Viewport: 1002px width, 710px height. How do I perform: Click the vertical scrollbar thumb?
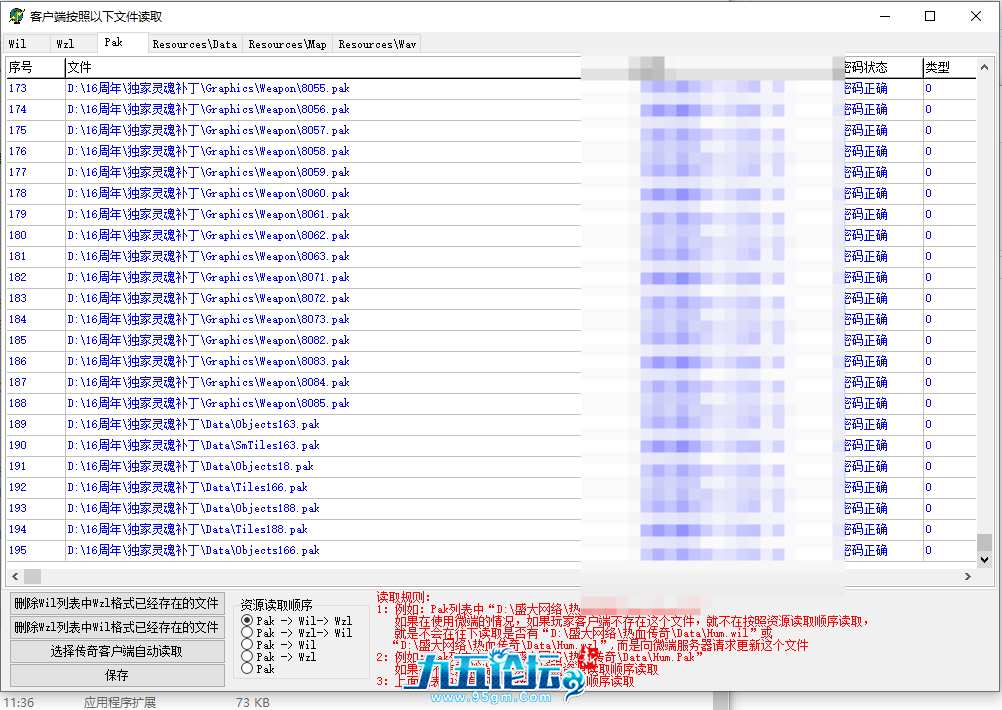point(984,542)
